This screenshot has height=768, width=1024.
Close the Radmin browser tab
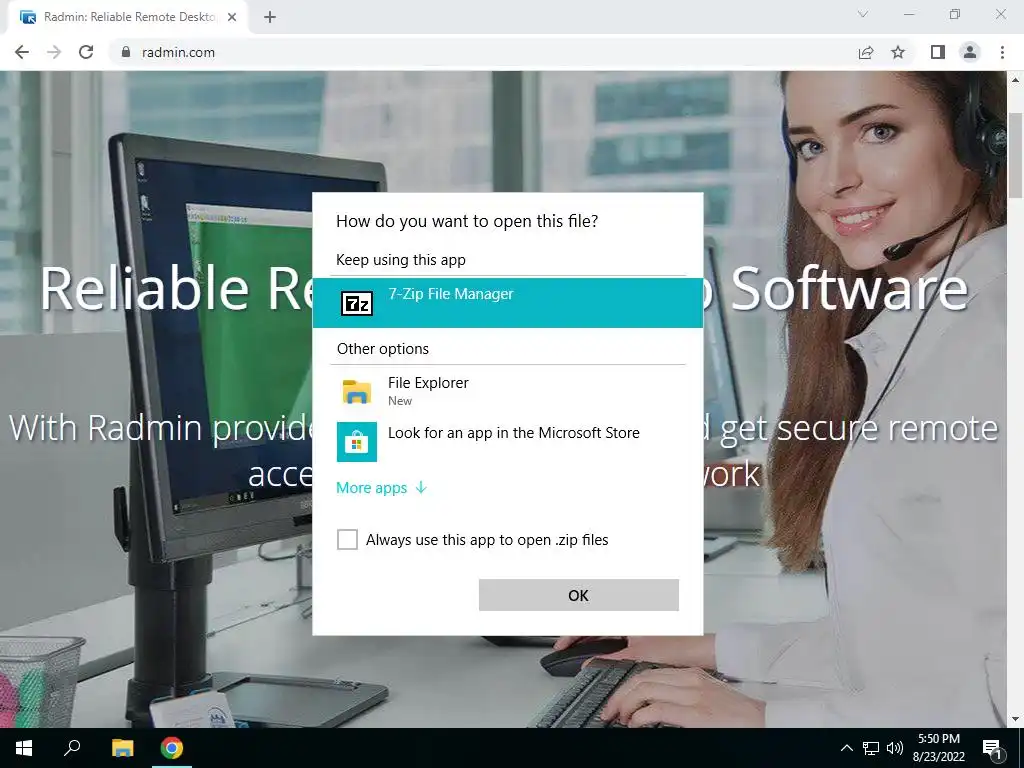232,17
